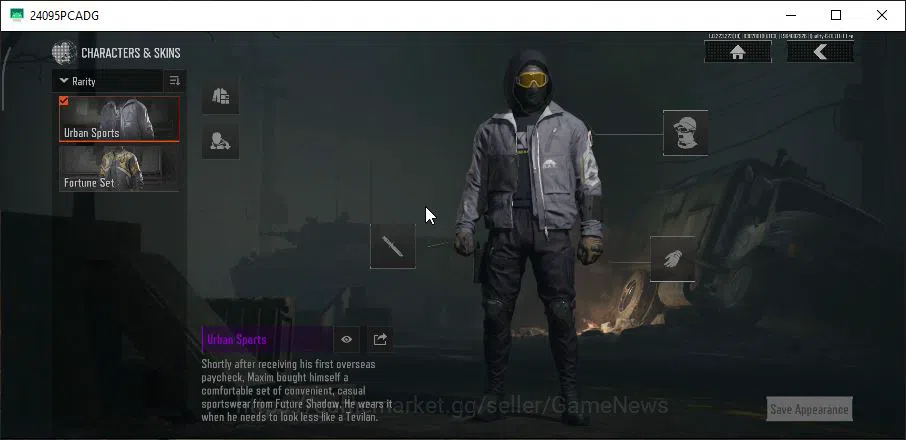Open the sort order icon beside Rarity
Screen dimensions: 906x440
tap(174, 81)
